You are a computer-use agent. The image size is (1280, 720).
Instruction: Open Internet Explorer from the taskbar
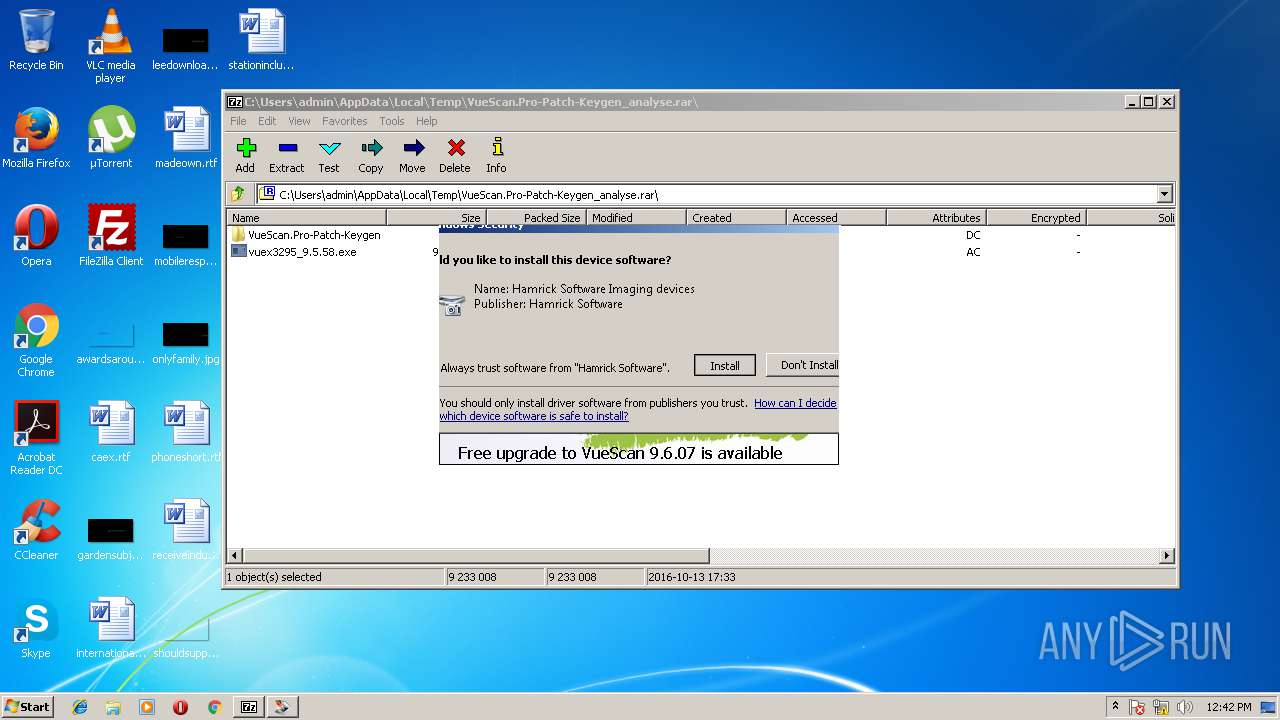pyautogui.click(x=80, y=707)
